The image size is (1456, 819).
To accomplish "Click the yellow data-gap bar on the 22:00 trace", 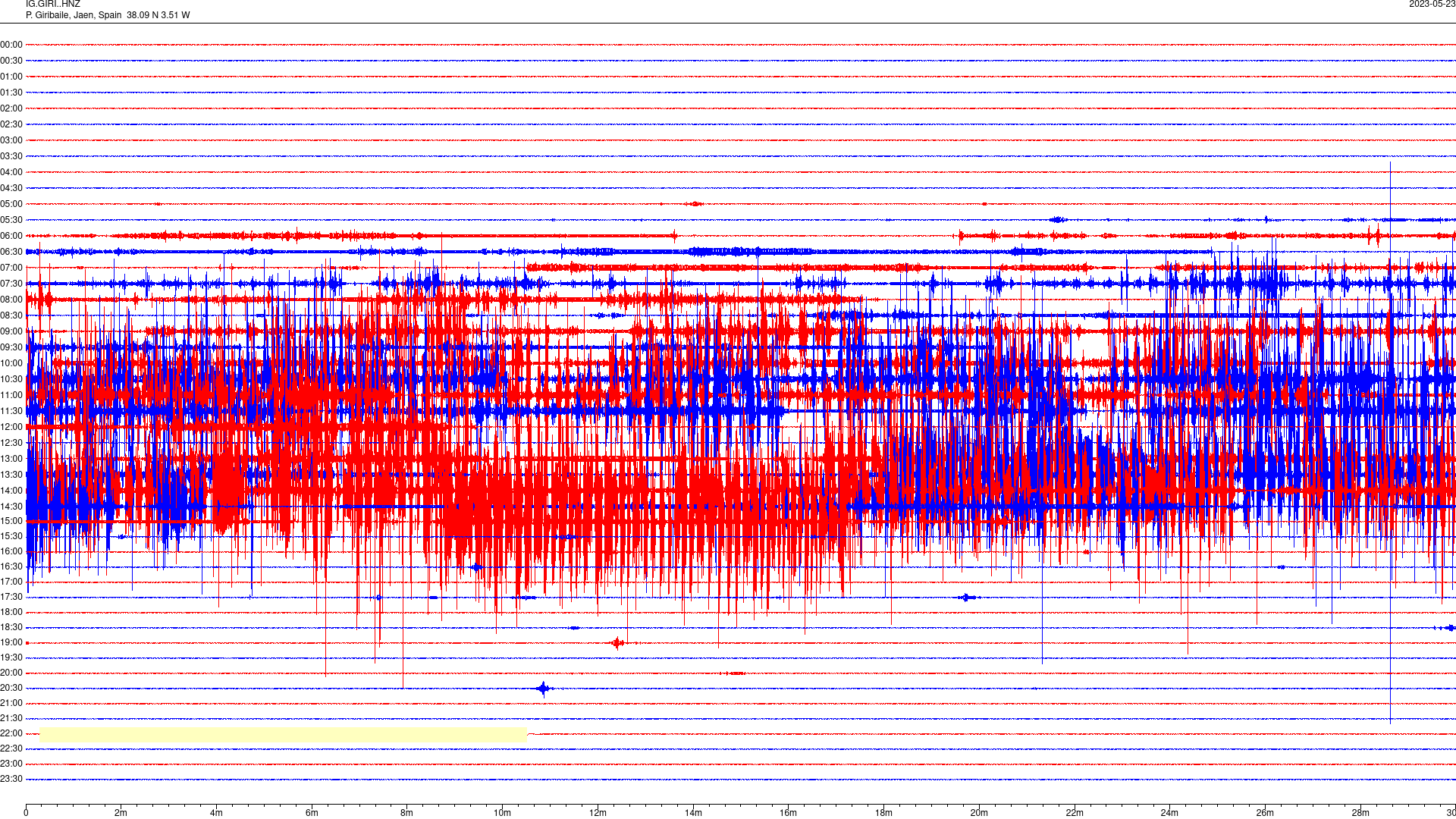I will (x=283, y=734).
